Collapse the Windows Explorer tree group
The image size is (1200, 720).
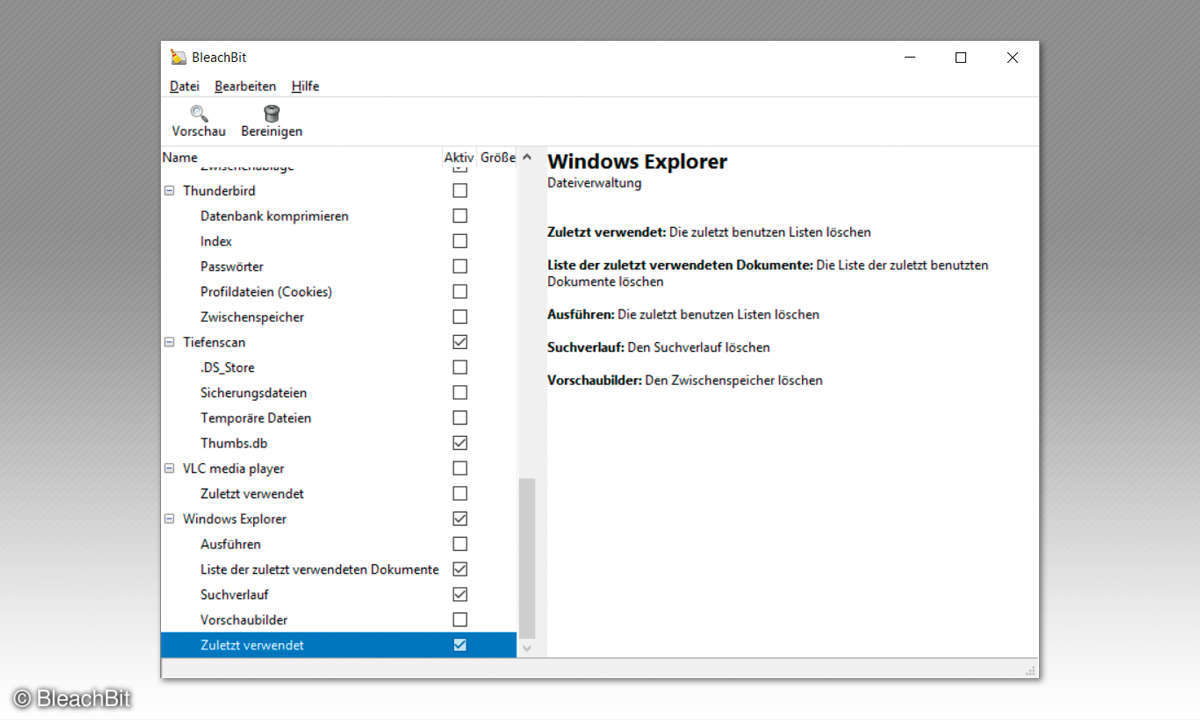pos(169,519)
